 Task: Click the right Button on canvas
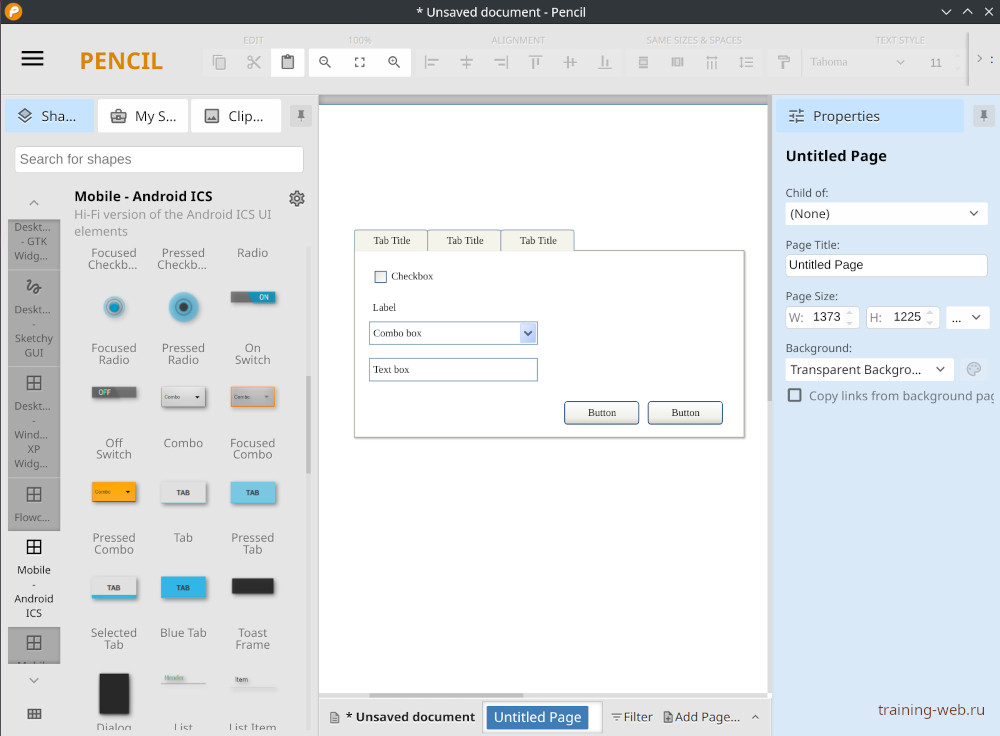point(685,413)
